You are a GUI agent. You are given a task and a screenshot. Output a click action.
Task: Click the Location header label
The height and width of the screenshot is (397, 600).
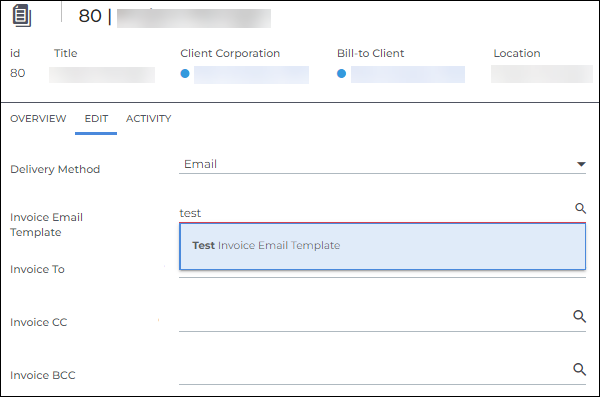pyautogui.click(x=517, y=53)
